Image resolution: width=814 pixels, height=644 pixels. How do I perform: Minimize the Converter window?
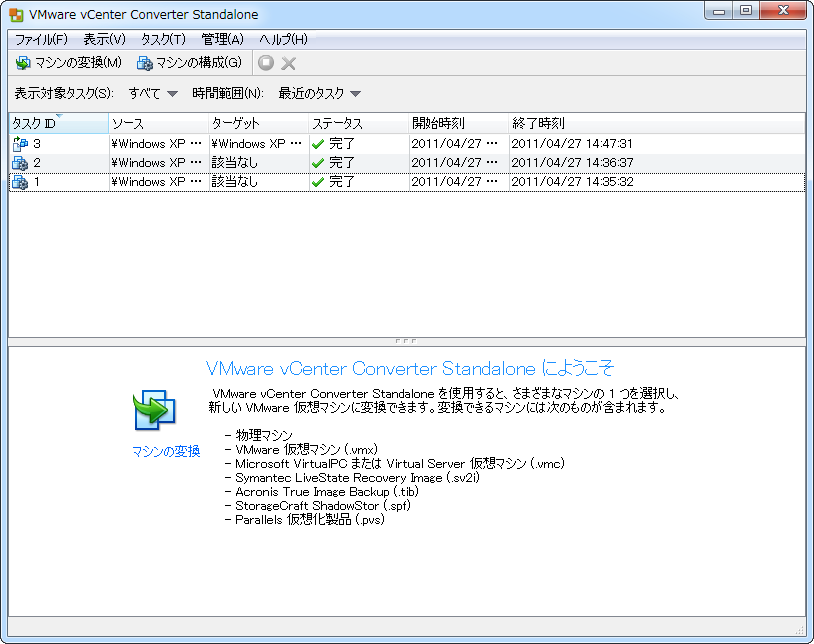[x=719, y=11]
